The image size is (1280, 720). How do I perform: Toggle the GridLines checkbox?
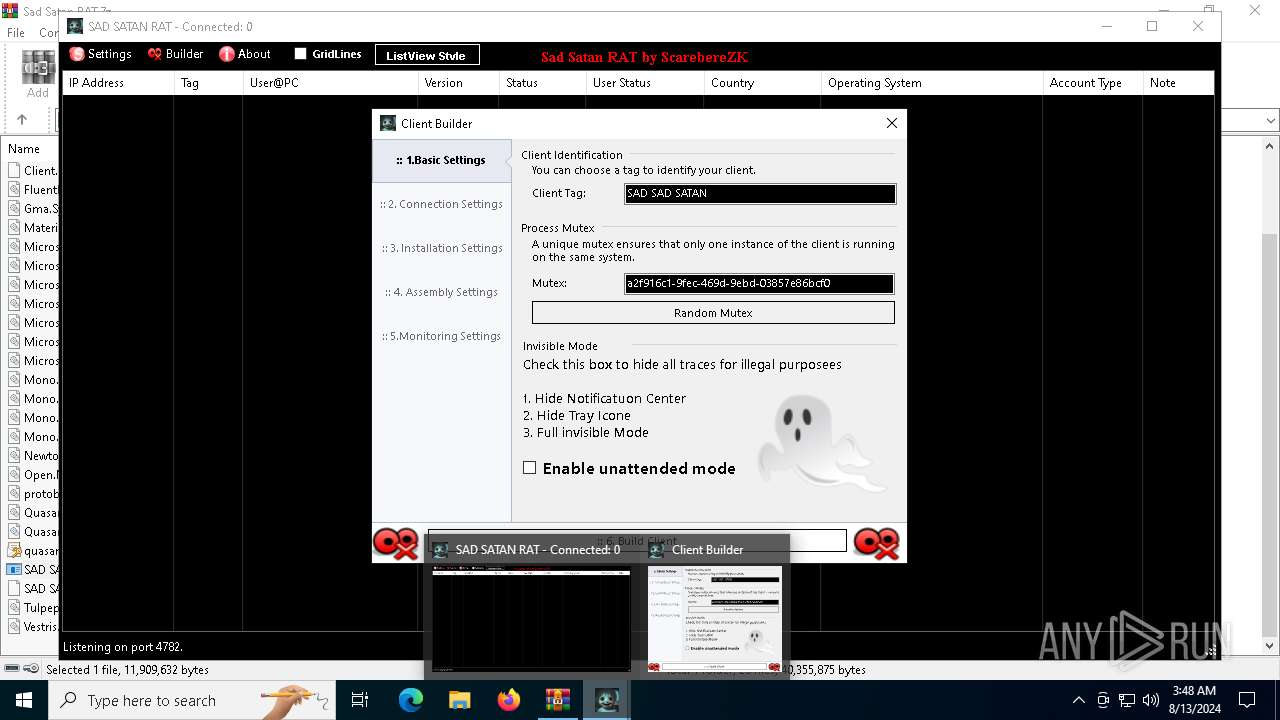tap(300, 54)
